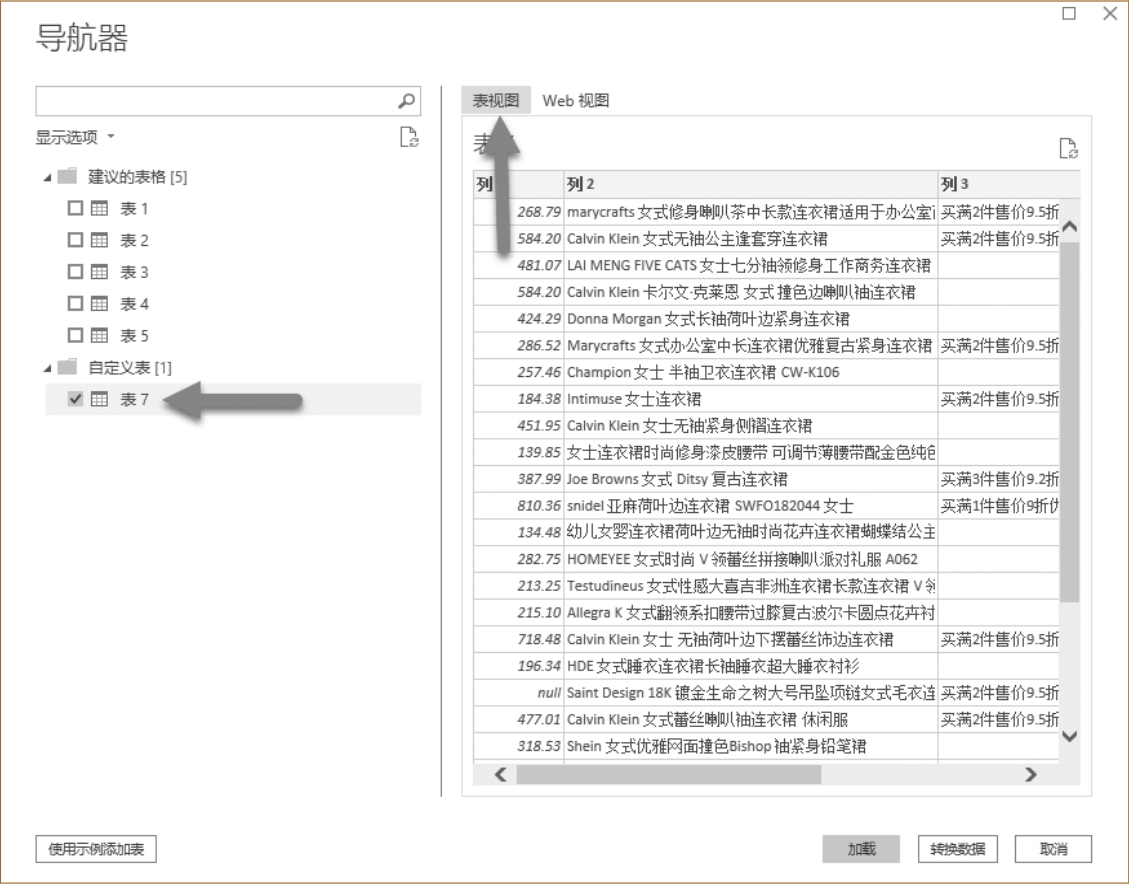The height and width of the screenshot is (884, 1129).
Task: Click the table icon next to 表 1
Action: 99,209
